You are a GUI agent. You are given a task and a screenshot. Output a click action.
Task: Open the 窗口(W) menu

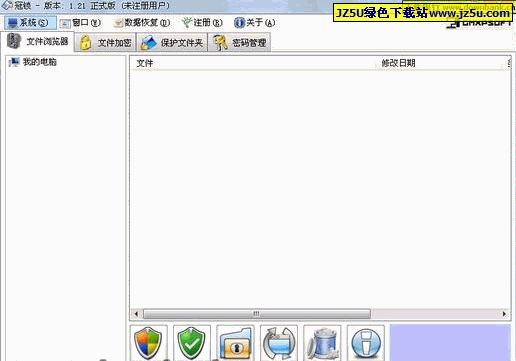point(80,23)
